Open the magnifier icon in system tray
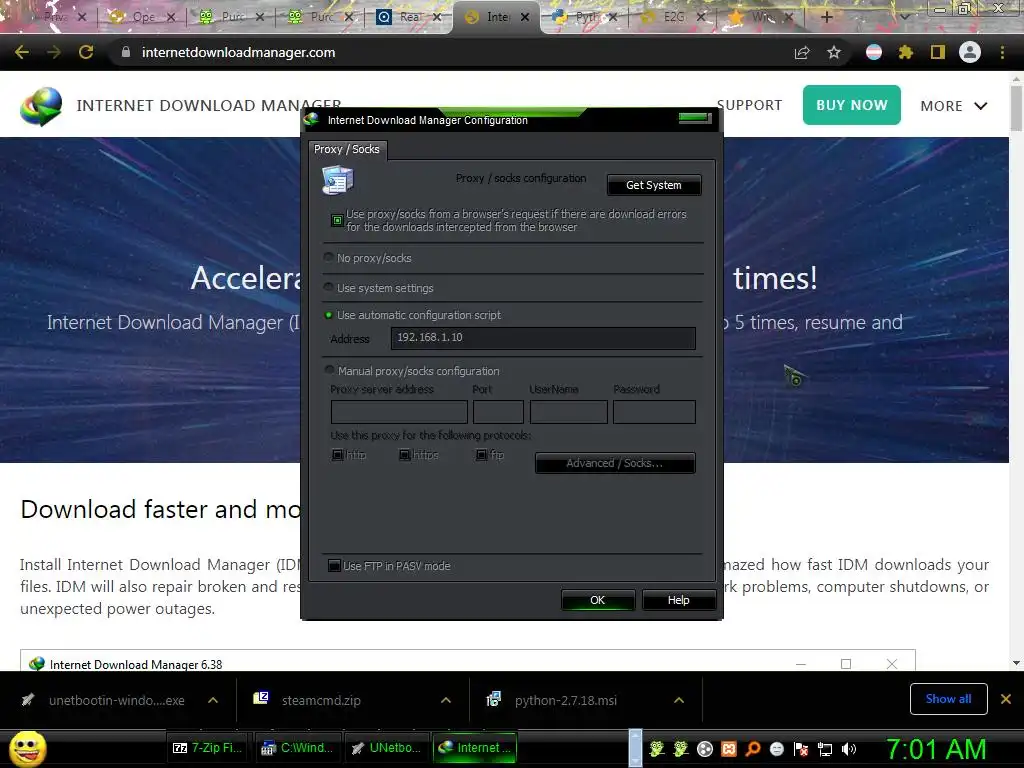The height and width of the screenshot is (768, 1024). [x=753, y=749]
